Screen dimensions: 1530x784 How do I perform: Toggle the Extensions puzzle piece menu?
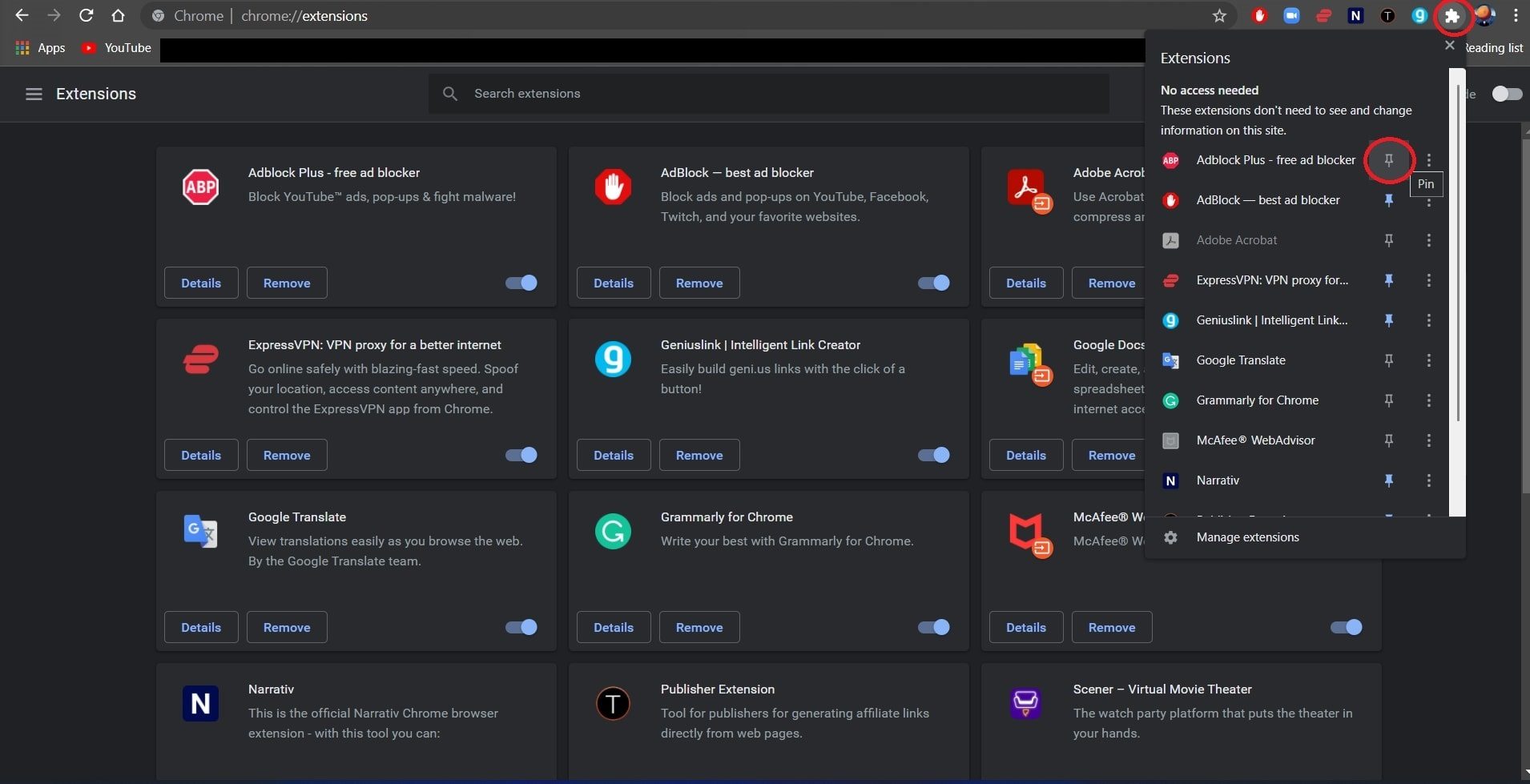pyautogui.click(x=1452, y=16)
